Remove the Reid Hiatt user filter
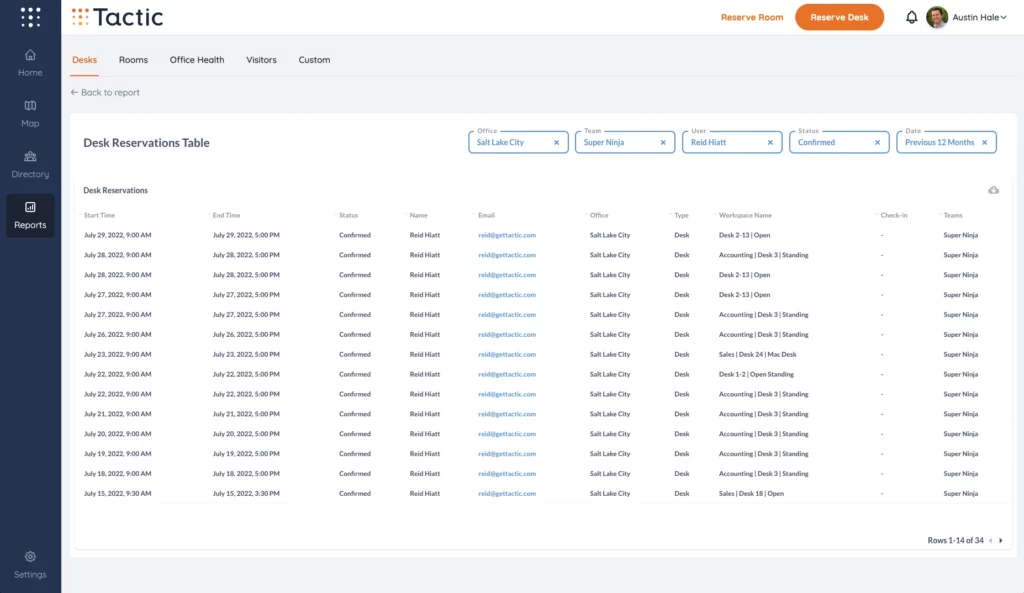The image size is (1024, 593). pyautogui.click(x=770, y=142)
